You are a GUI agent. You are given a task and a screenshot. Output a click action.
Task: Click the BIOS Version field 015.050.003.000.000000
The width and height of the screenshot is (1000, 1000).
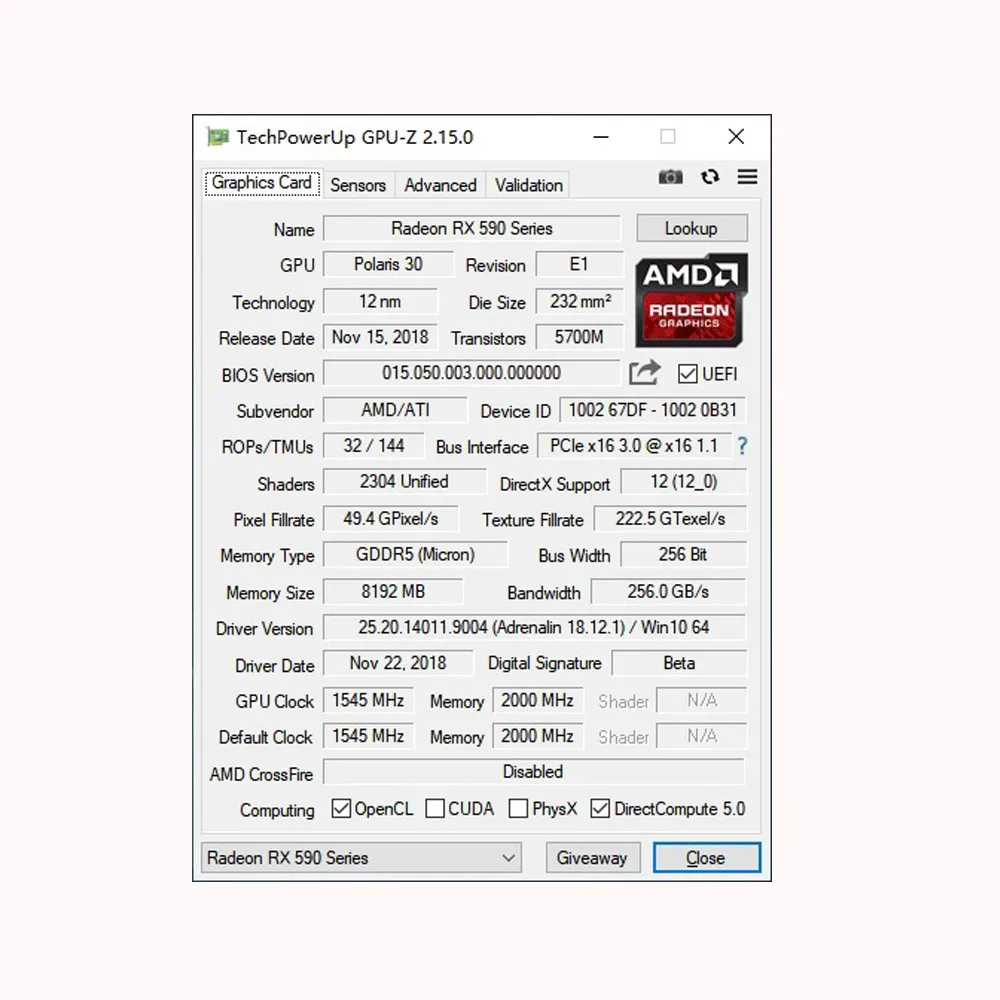[x=472, y=372]
